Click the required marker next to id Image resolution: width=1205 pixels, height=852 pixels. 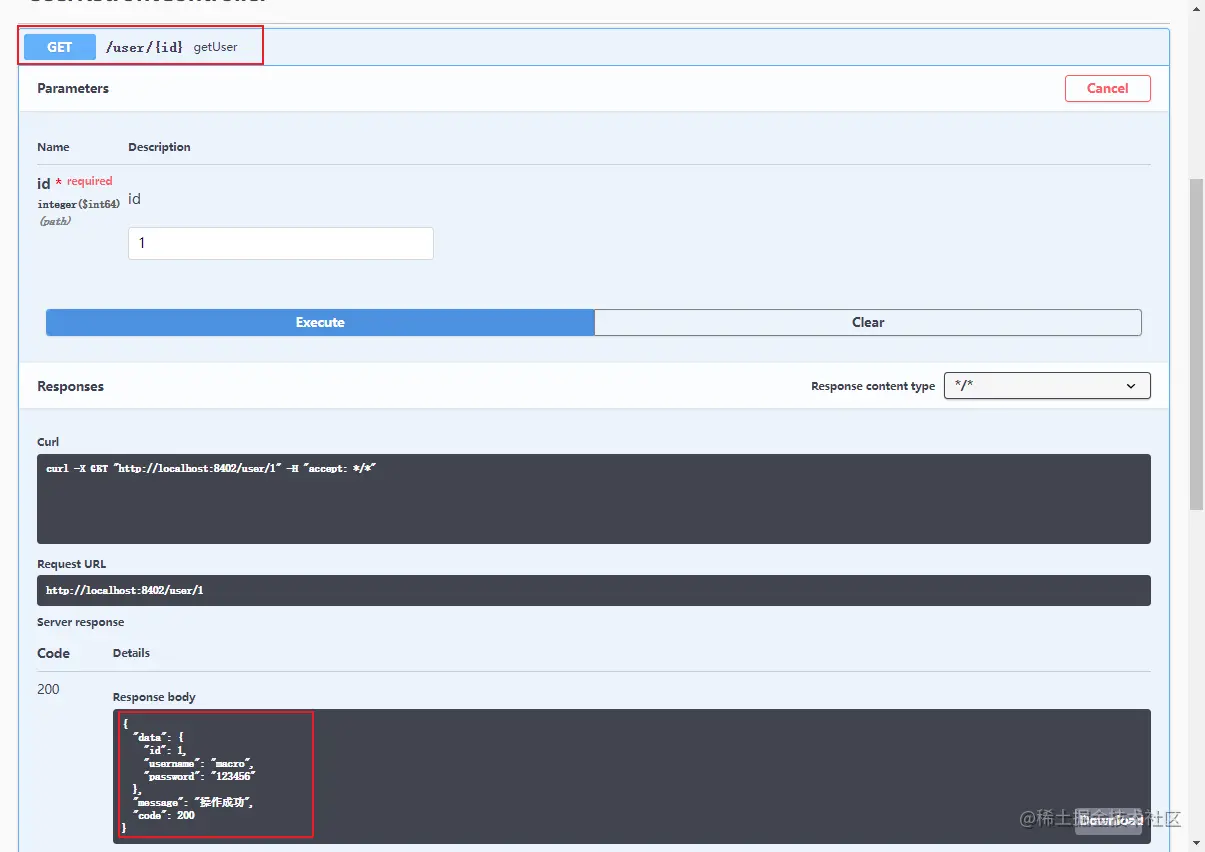point(85,181)
